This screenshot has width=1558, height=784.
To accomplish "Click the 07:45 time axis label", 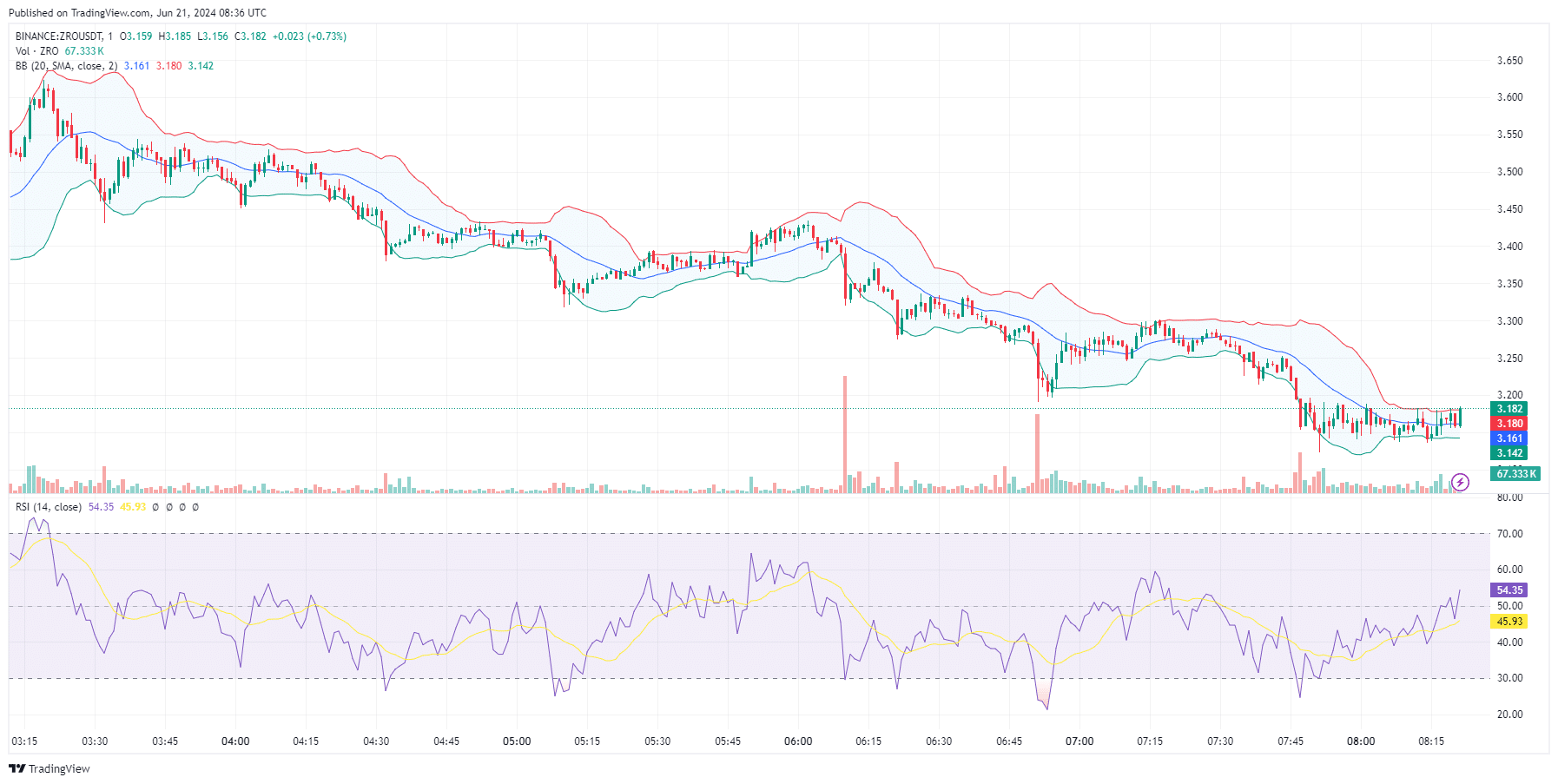I will point(1291,741).
